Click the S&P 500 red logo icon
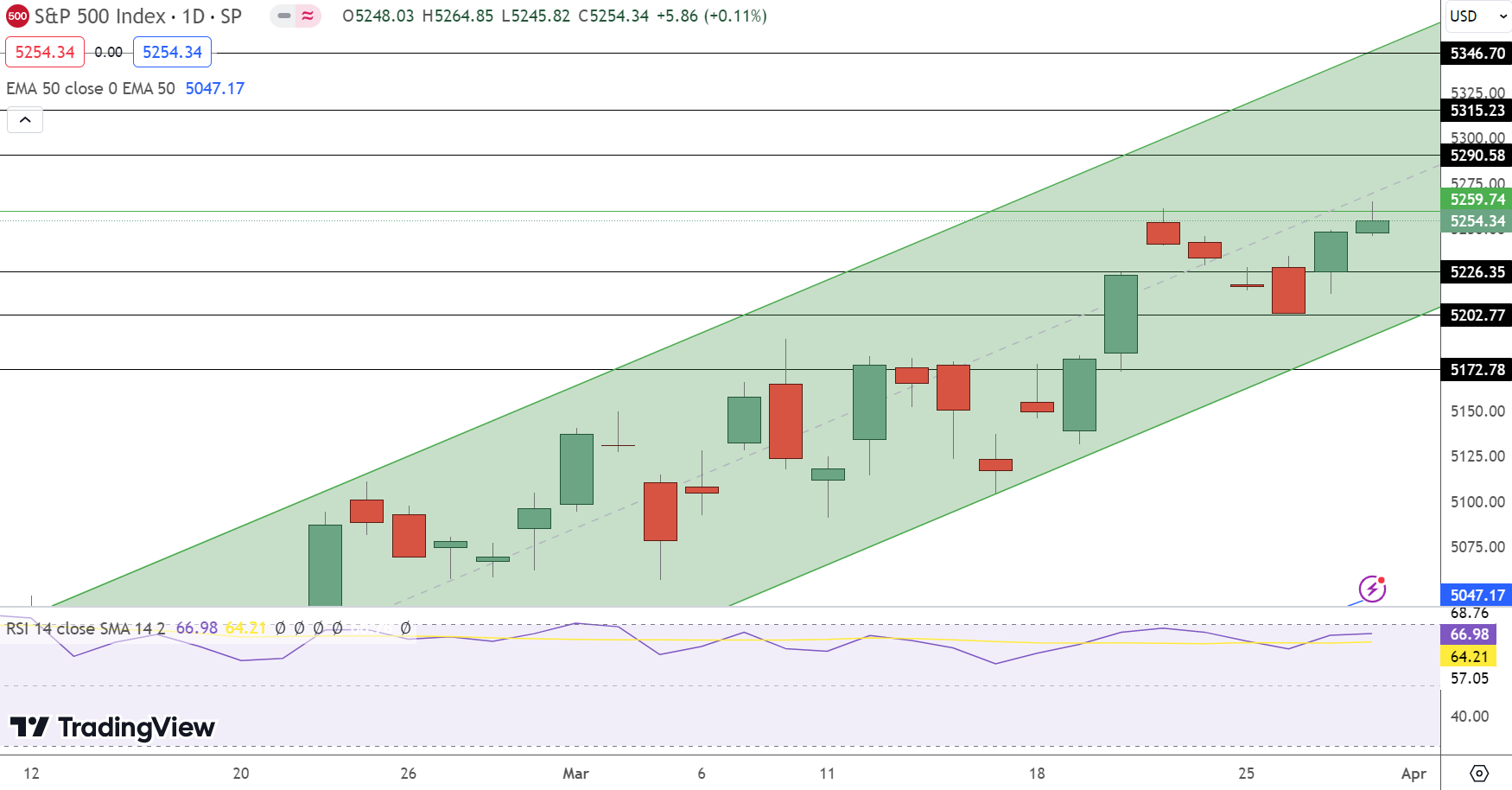The height and width of the screenshot is (790, 1512). 17,16
